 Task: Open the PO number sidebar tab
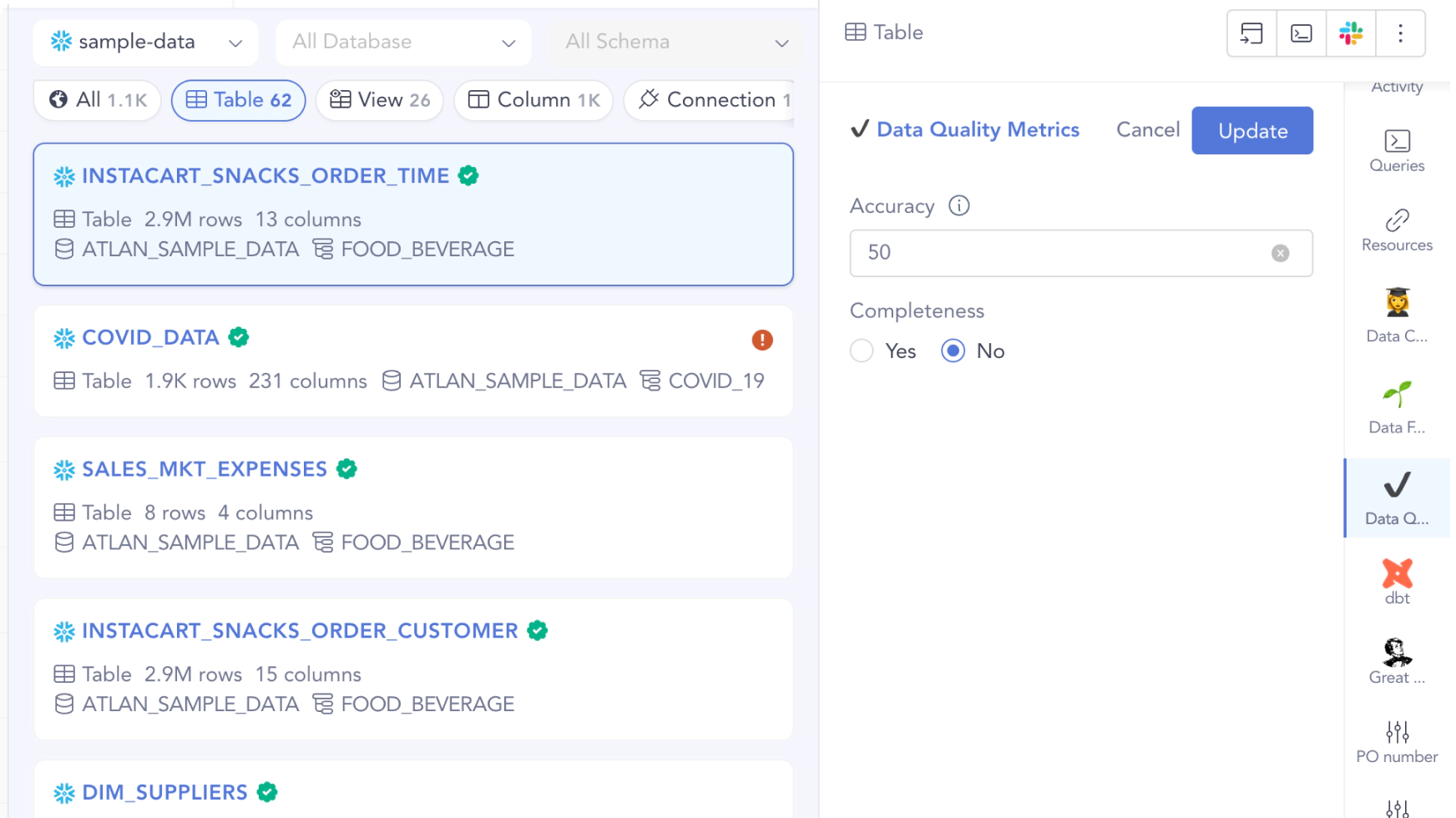tap(1397, 742)
